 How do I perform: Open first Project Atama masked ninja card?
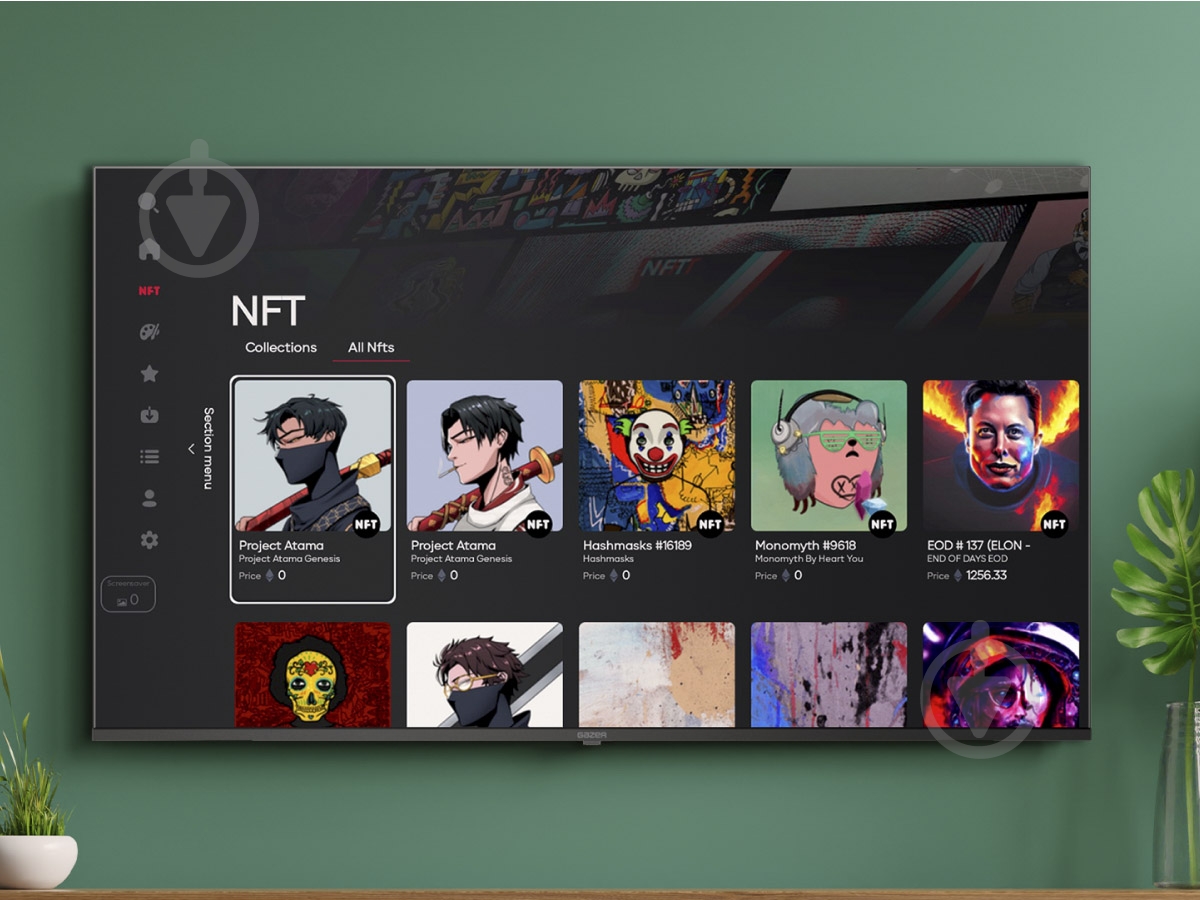pos(313,456)
